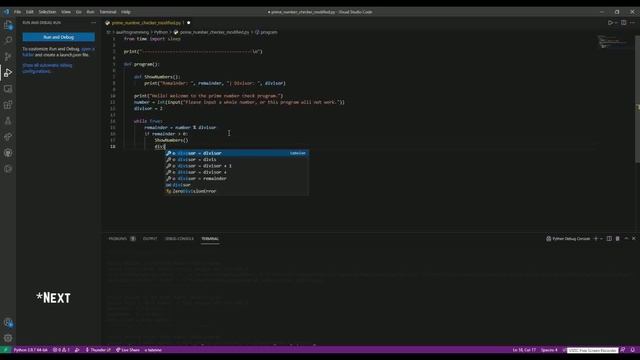Image resolution: width=640 pixels, height=360 pixels.
Task: Select the 'divisor = divisor + 1' suggestion
Action: pos(237,166)
